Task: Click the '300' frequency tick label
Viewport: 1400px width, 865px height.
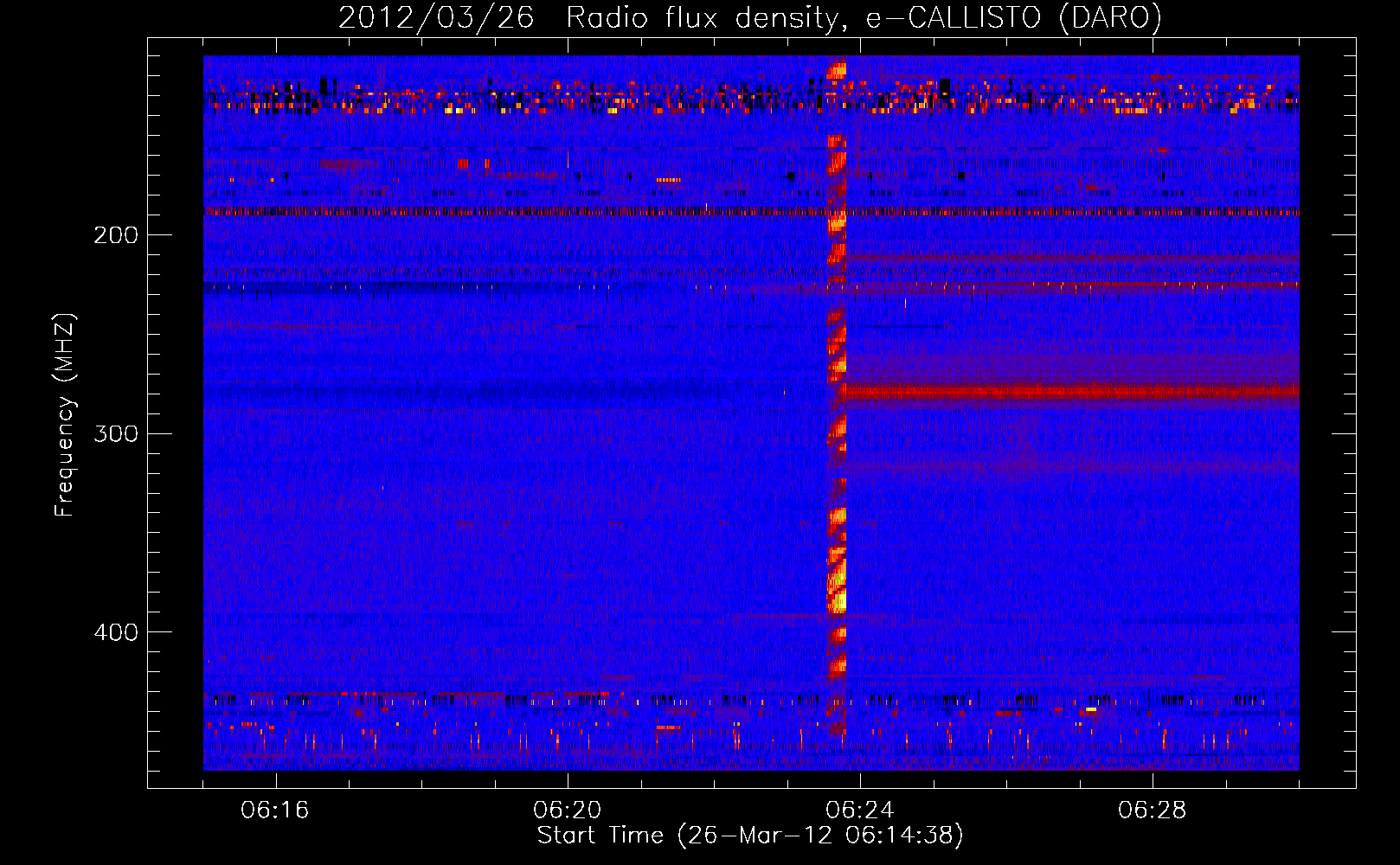Action: tap(116, 433)
